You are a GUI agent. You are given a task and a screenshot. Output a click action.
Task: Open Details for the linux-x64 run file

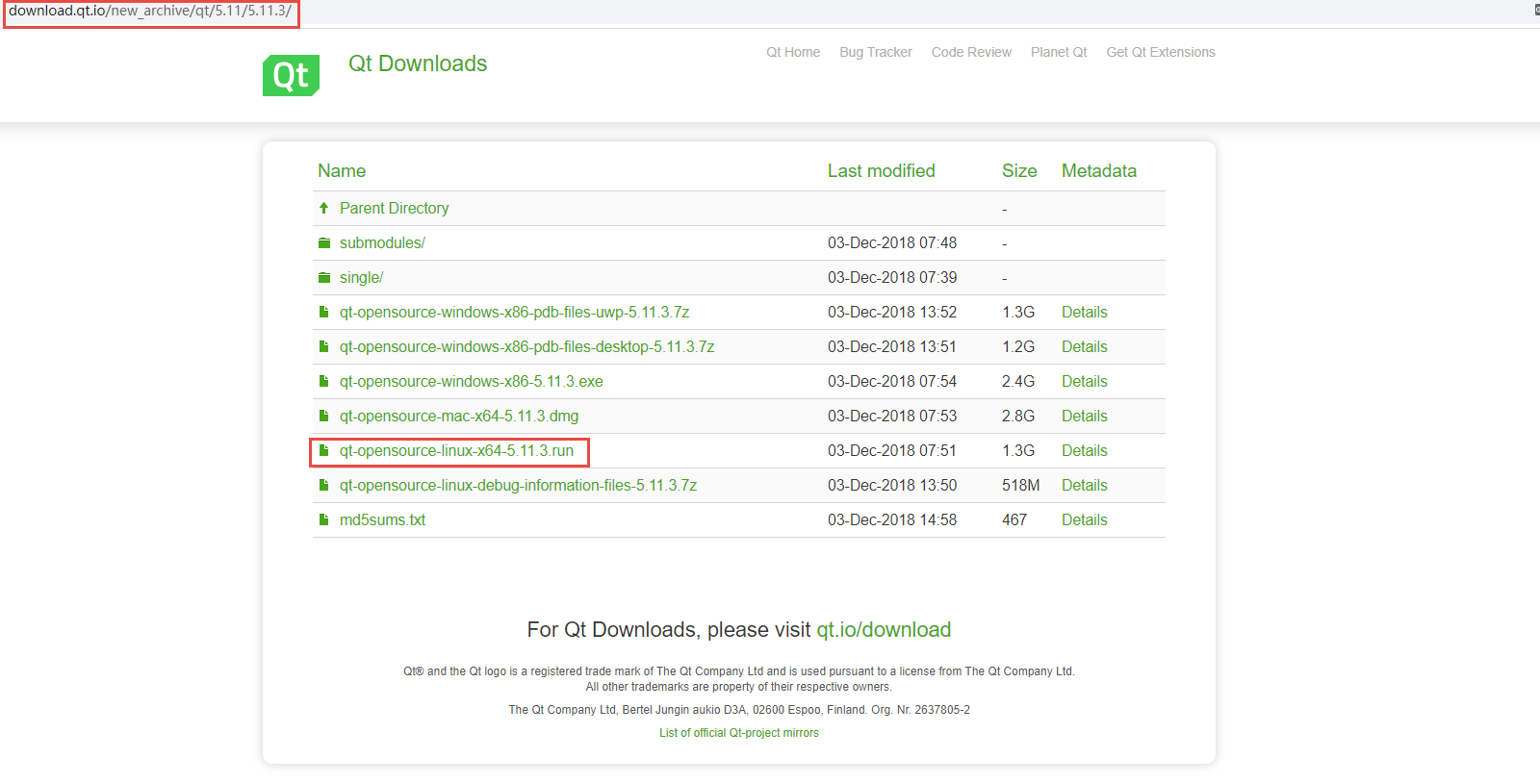coord(1085,450)
